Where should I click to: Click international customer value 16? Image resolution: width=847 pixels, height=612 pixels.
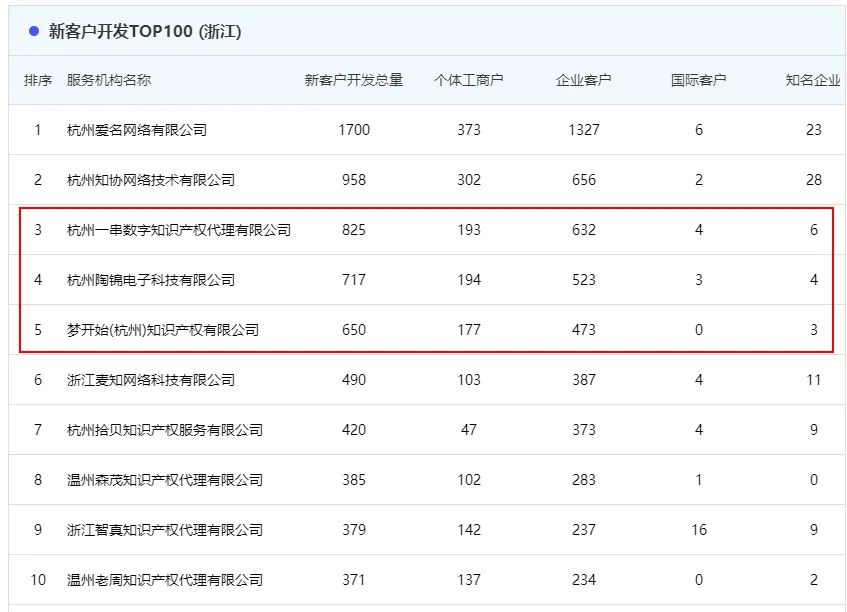point(698,530)
